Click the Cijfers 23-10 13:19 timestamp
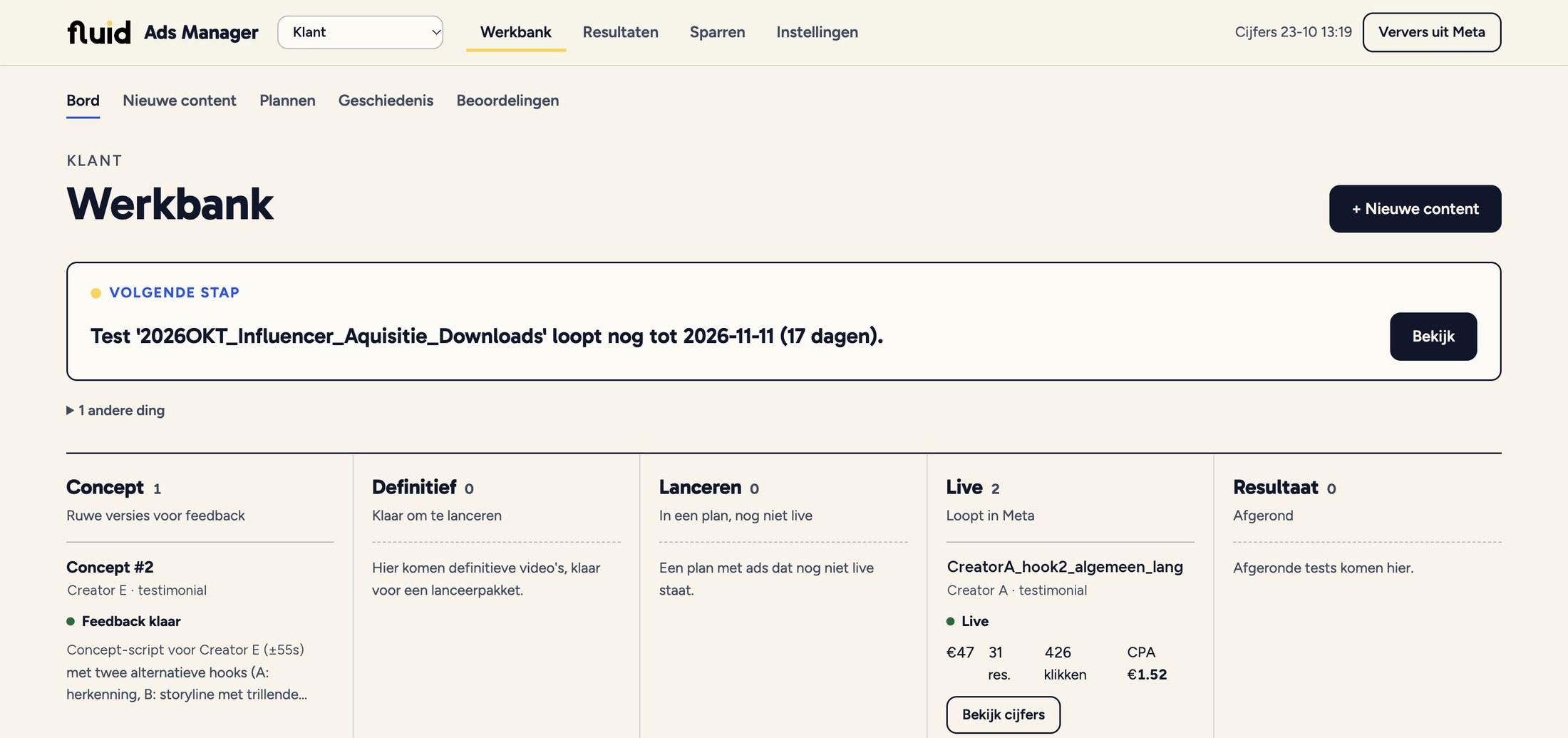The width and height of the screenshot is (1568, 738). click(1293, 32)
